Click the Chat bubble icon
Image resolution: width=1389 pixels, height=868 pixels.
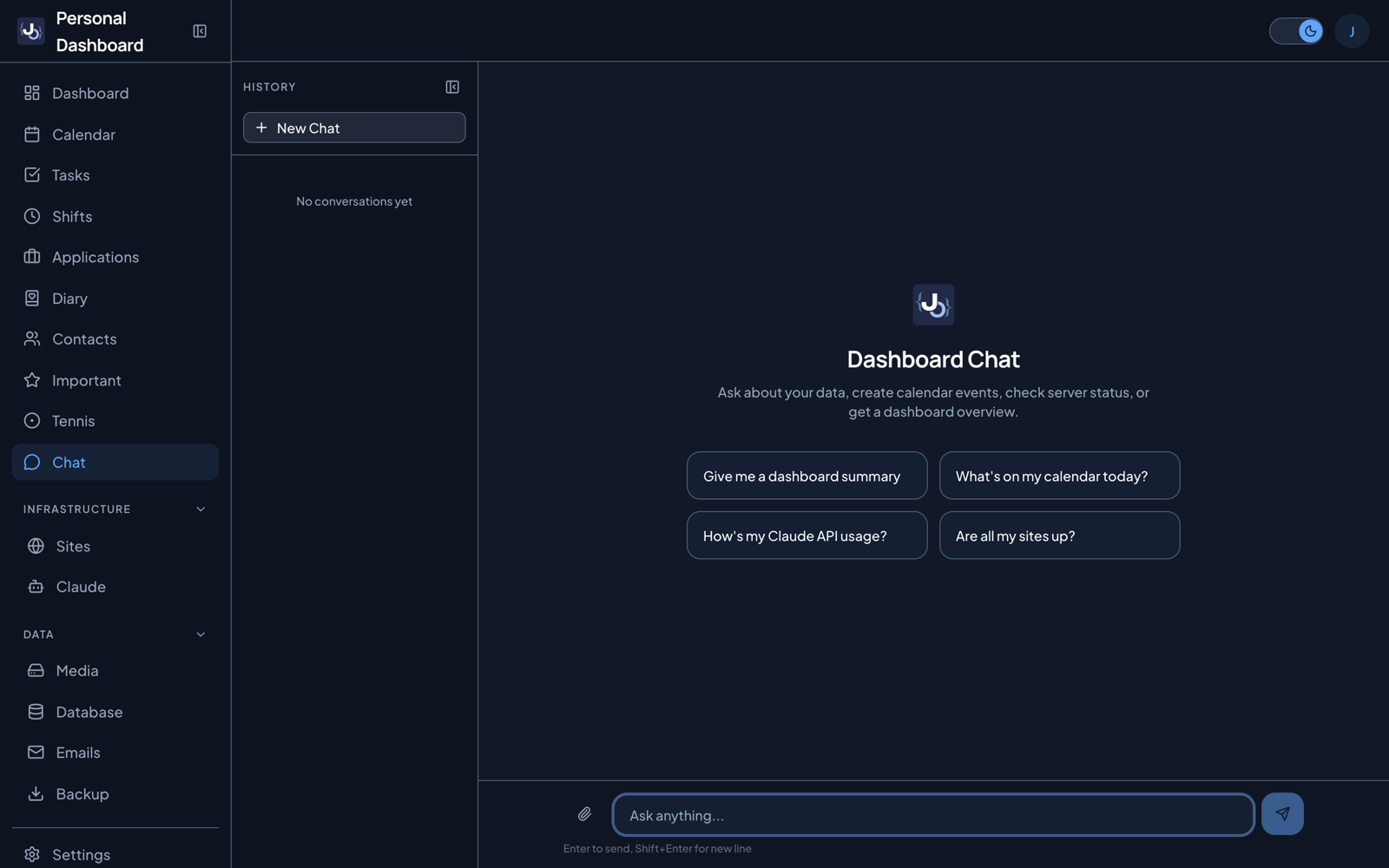pos(32,463)
